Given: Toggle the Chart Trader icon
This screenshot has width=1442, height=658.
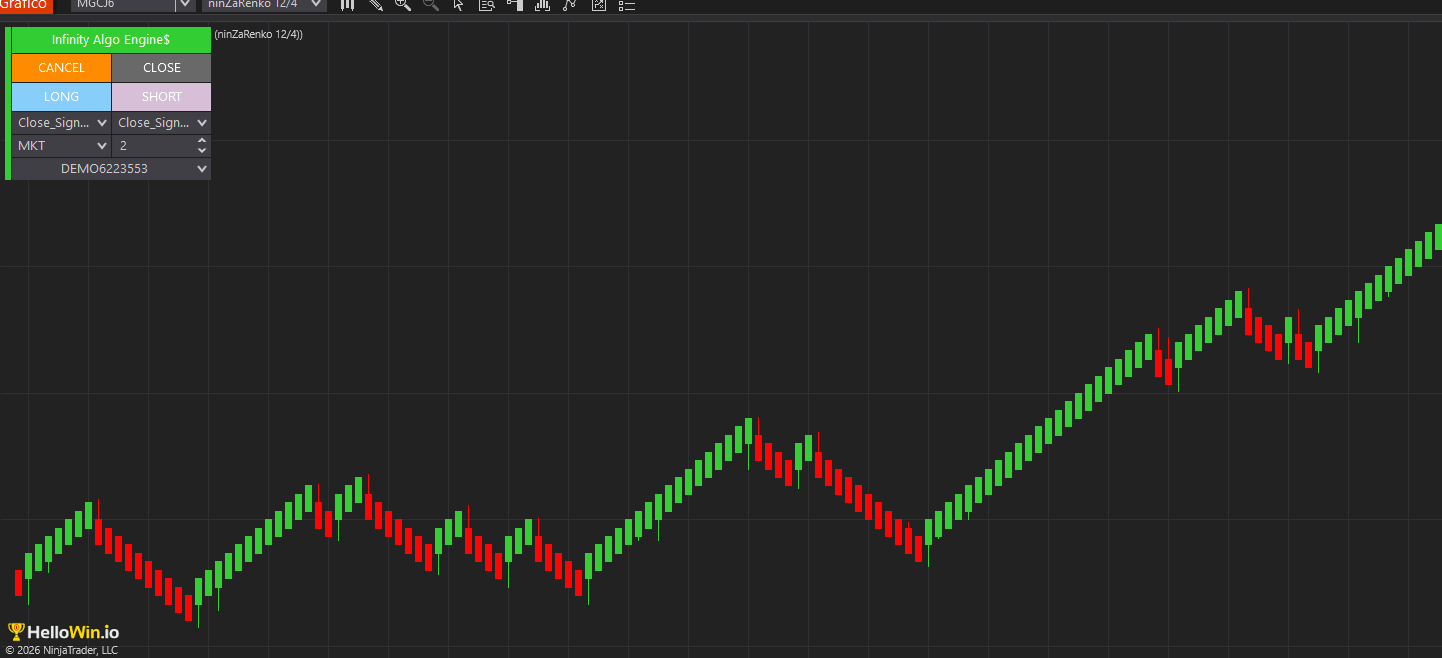Looking at the screenshot, I should (x=515, y=5).
